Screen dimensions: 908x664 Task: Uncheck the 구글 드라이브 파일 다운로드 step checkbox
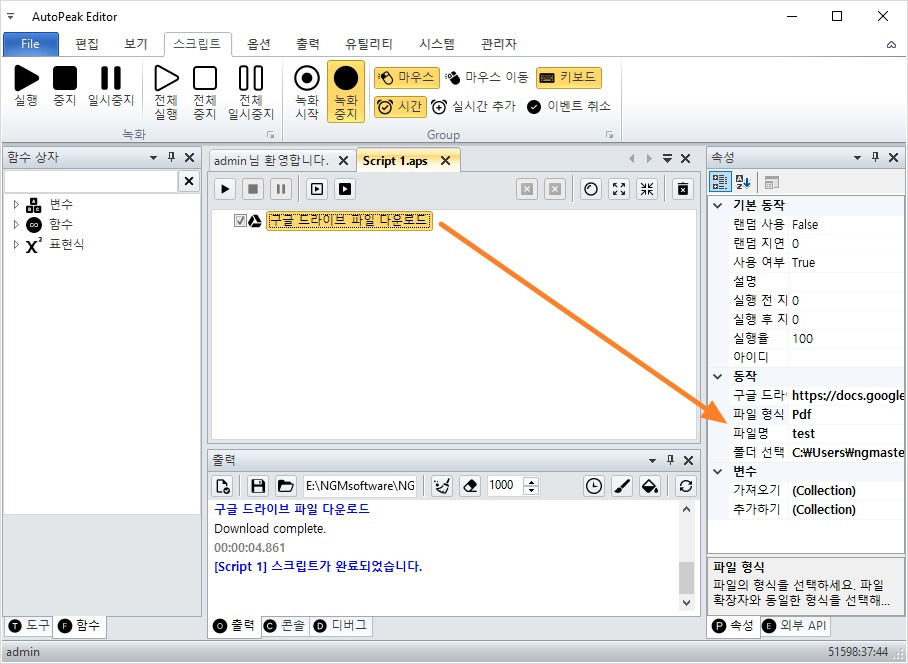coord(240,221)
